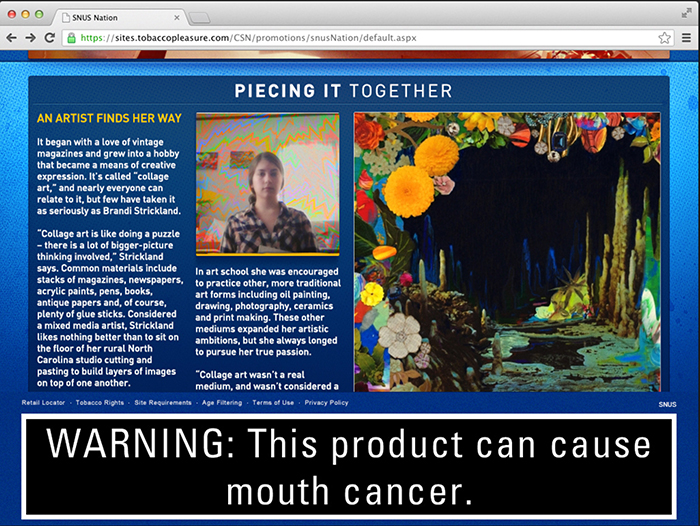Click the fullscreen arrows icon in the title bar
Image resolution: width=700 pixels, height=526 pixels.
686,14
